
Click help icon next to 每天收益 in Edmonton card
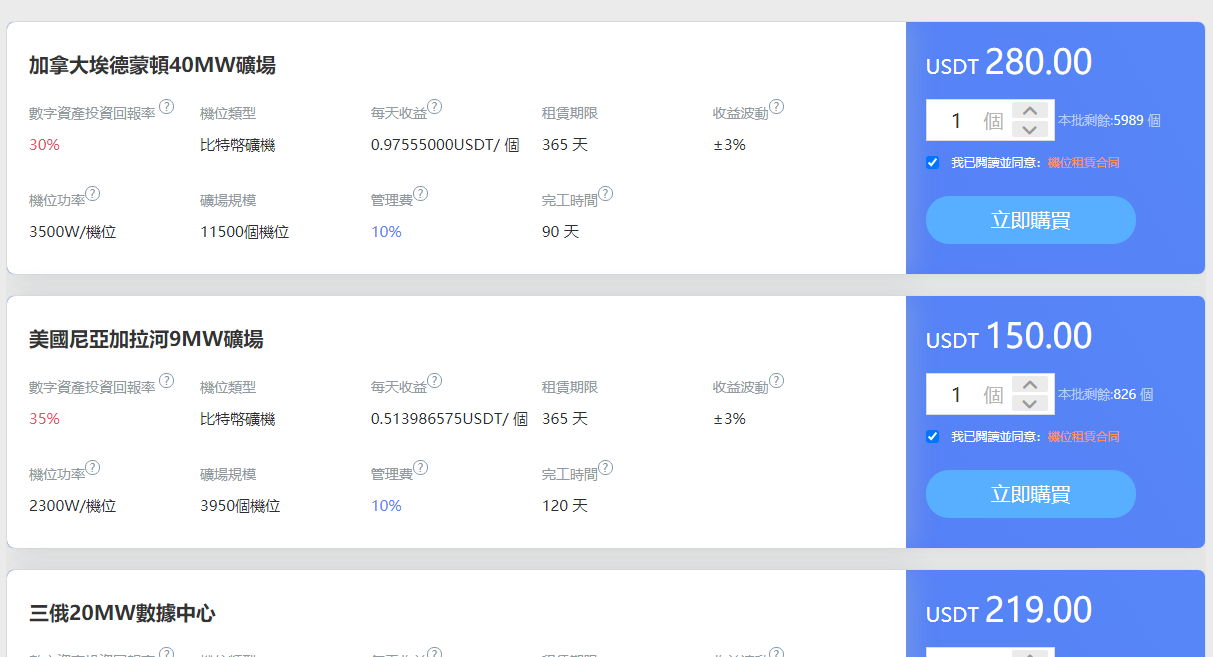pyautogui.click(x=435, y=107)
